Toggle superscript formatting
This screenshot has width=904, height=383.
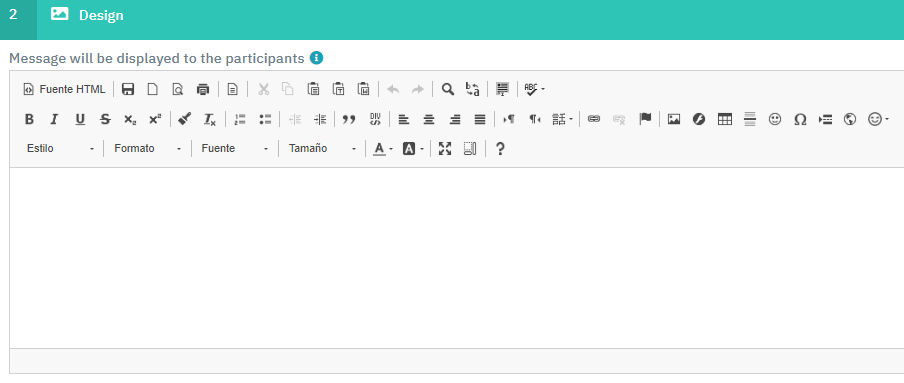(x=155, y=119)
